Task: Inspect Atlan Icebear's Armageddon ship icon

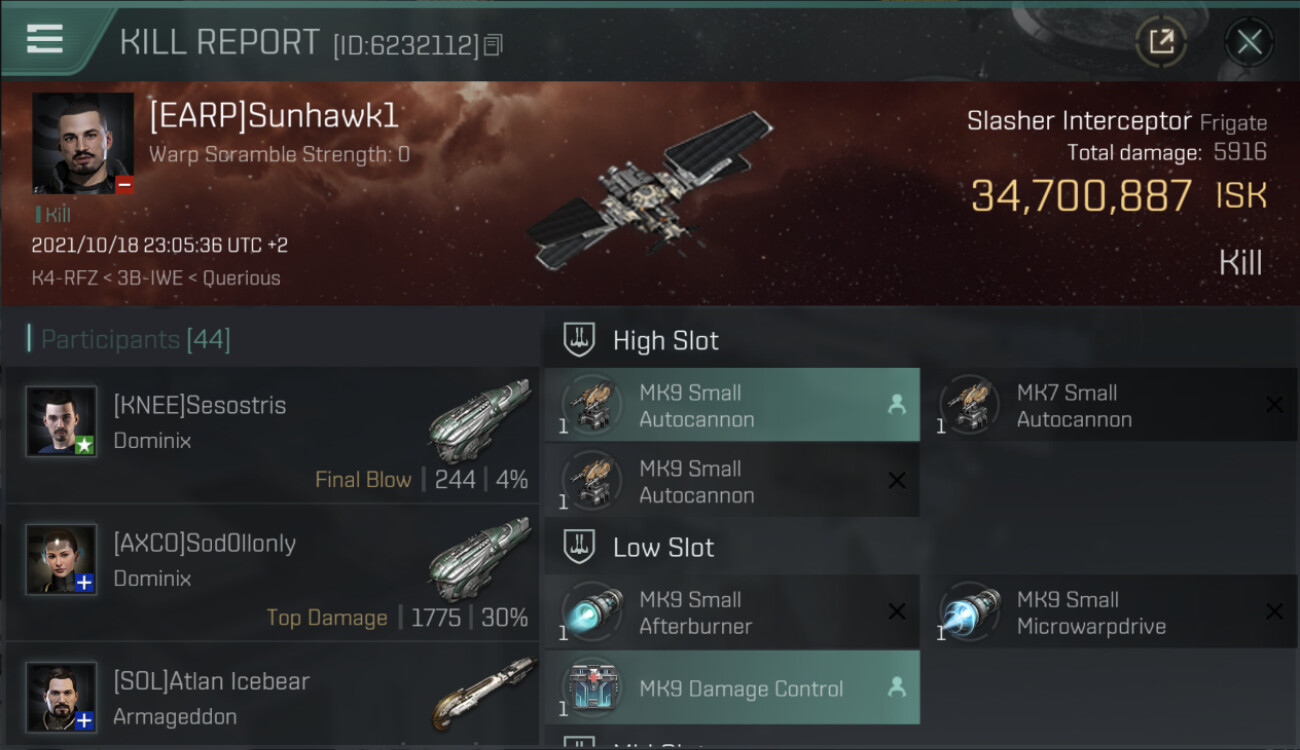Action: [484, 694]
